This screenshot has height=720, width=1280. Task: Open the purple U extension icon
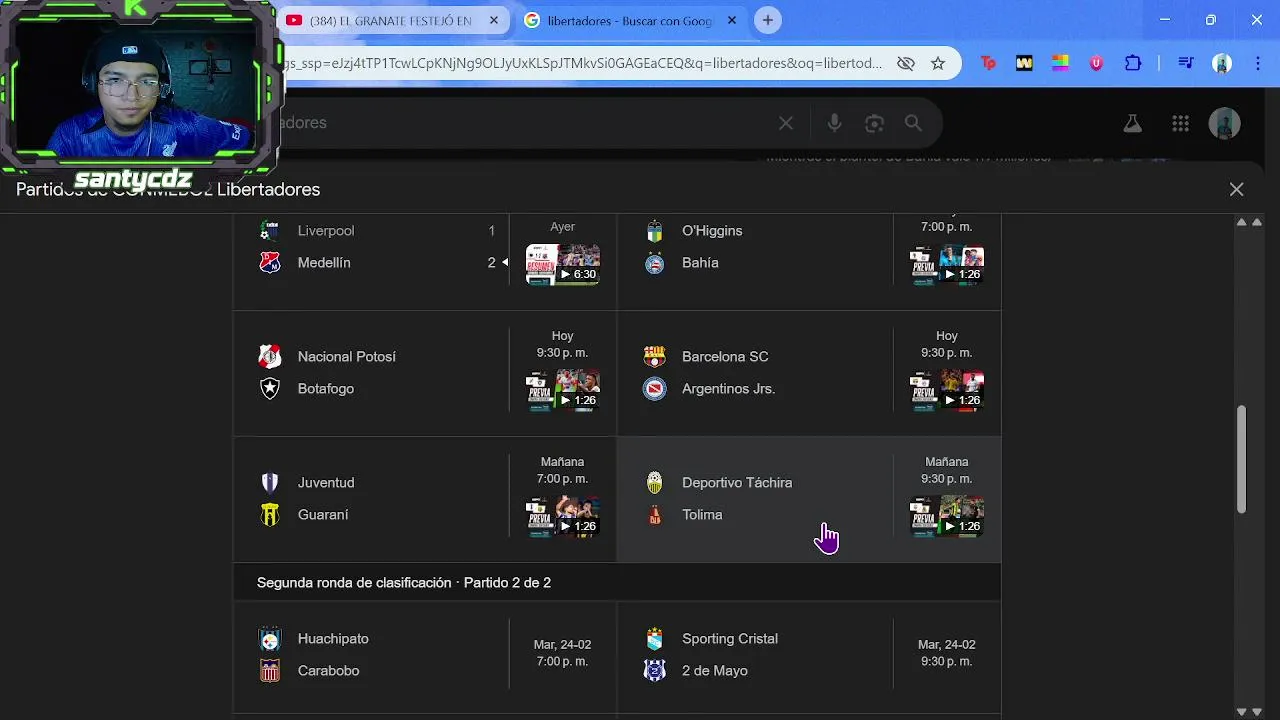(x=1096, y=63)
